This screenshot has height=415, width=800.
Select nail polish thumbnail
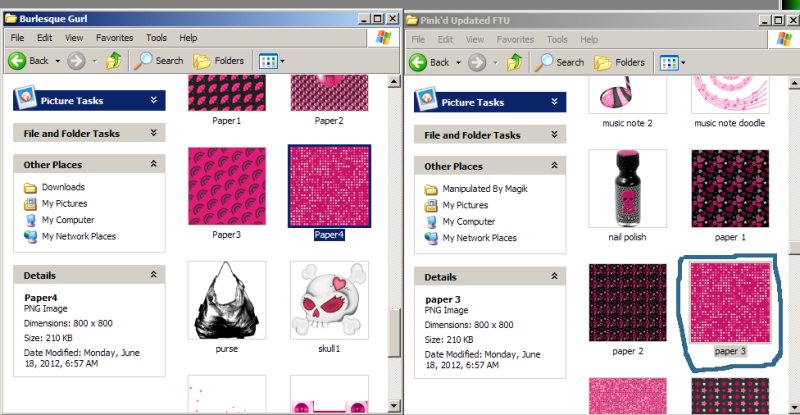(x=627, y=188)
